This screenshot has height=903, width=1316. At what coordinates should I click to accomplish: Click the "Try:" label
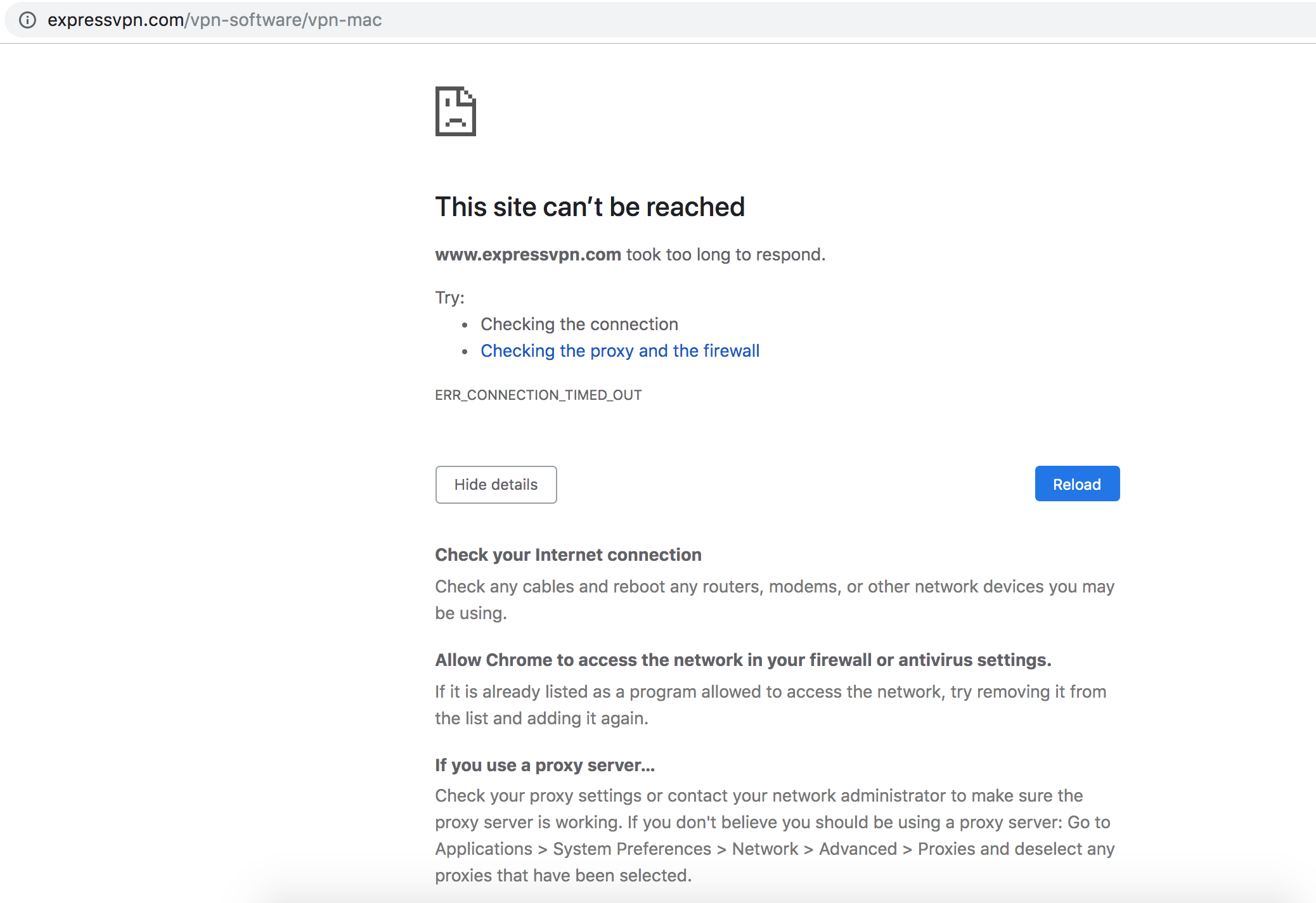click(449, 298)
